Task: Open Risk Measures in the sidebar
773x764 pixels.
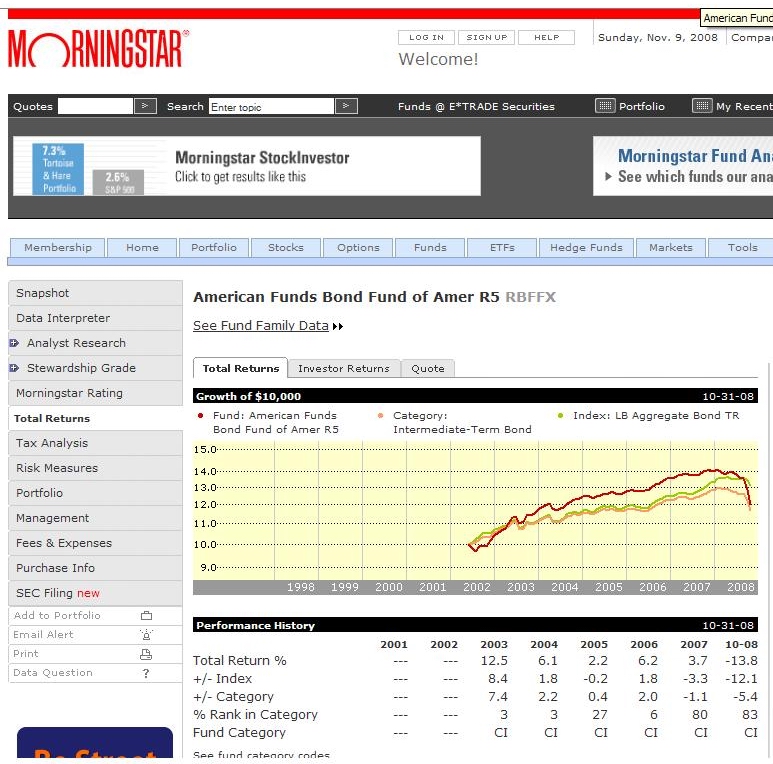Action: pyautogui.click(x=96, y=468)
